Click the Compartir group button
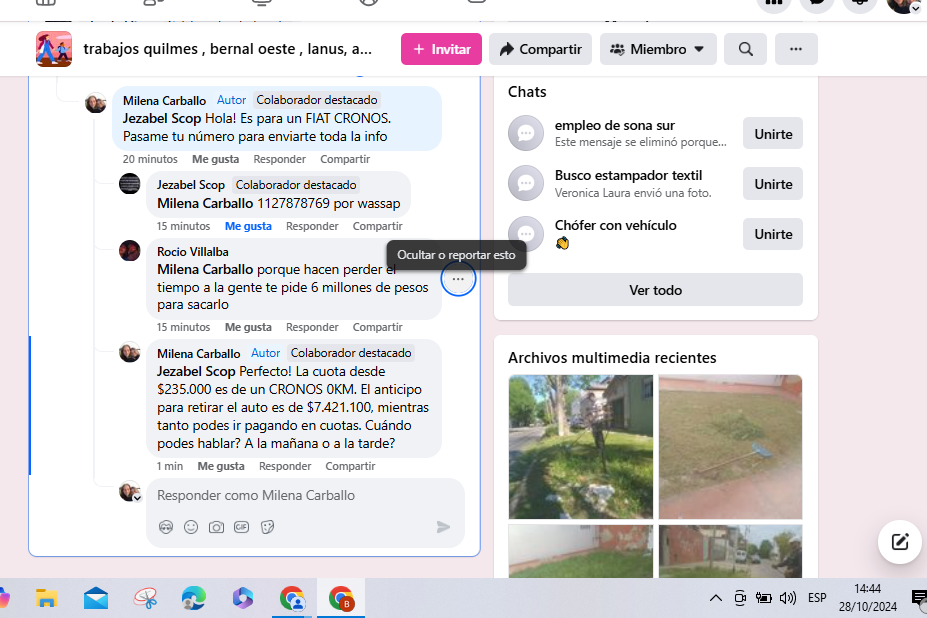The image size is (927, 618). (x=540, y=49)
